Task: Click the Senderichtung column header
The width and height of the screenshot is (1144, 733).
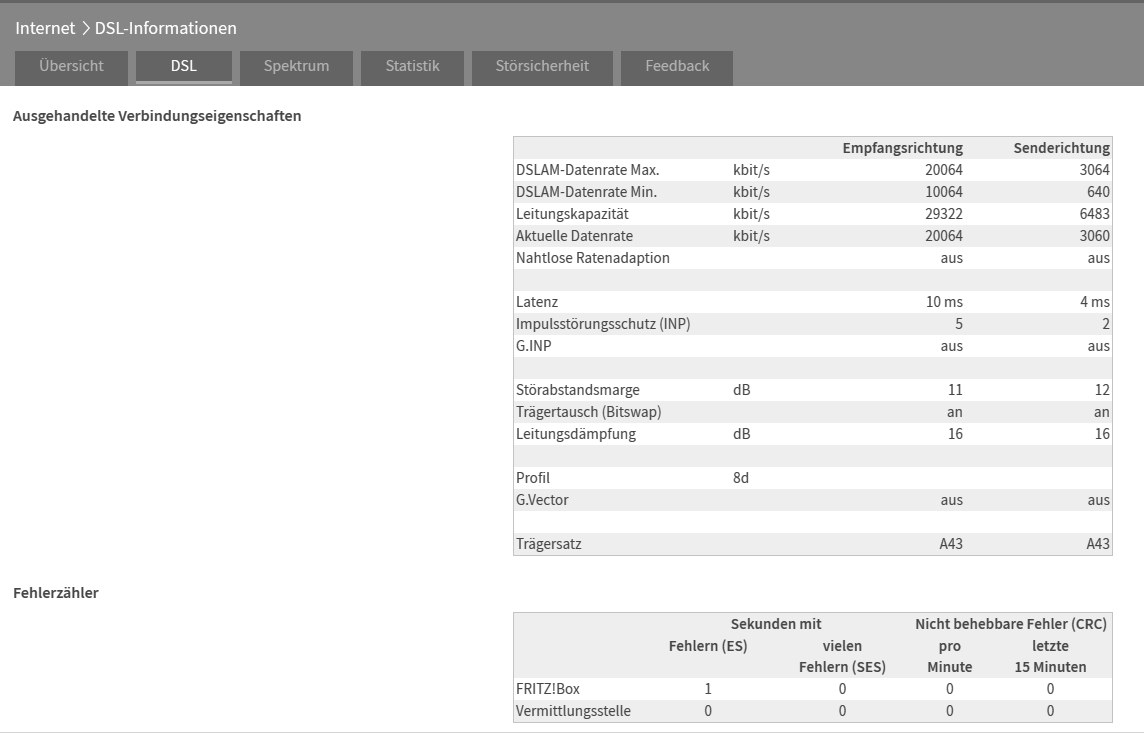Action: coord(1061,148)
